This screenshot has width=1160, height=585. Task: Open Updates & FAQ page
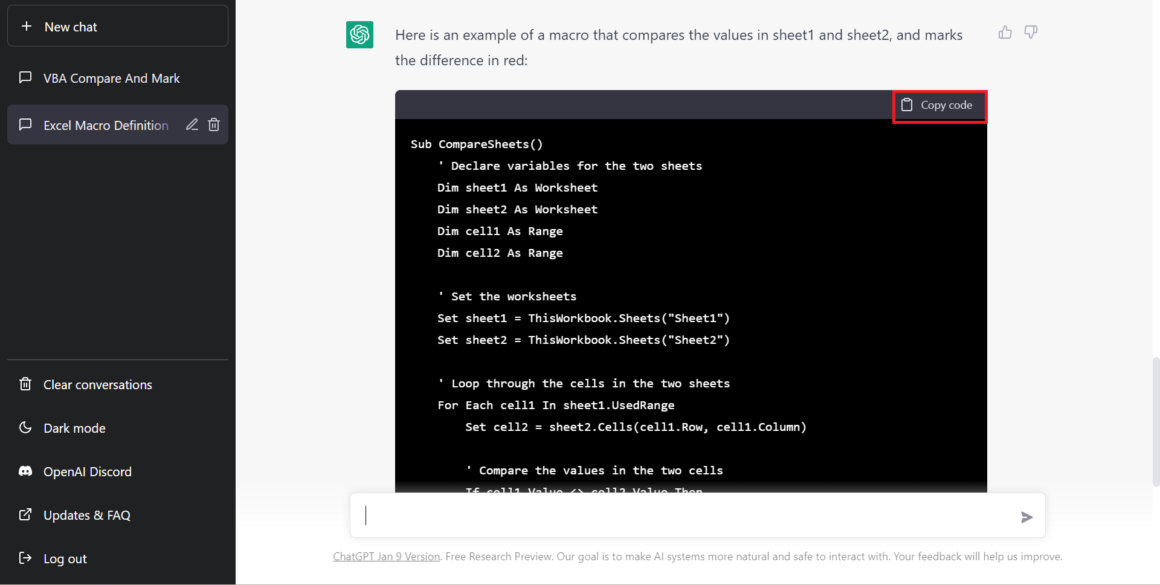(x=86, y=515)
